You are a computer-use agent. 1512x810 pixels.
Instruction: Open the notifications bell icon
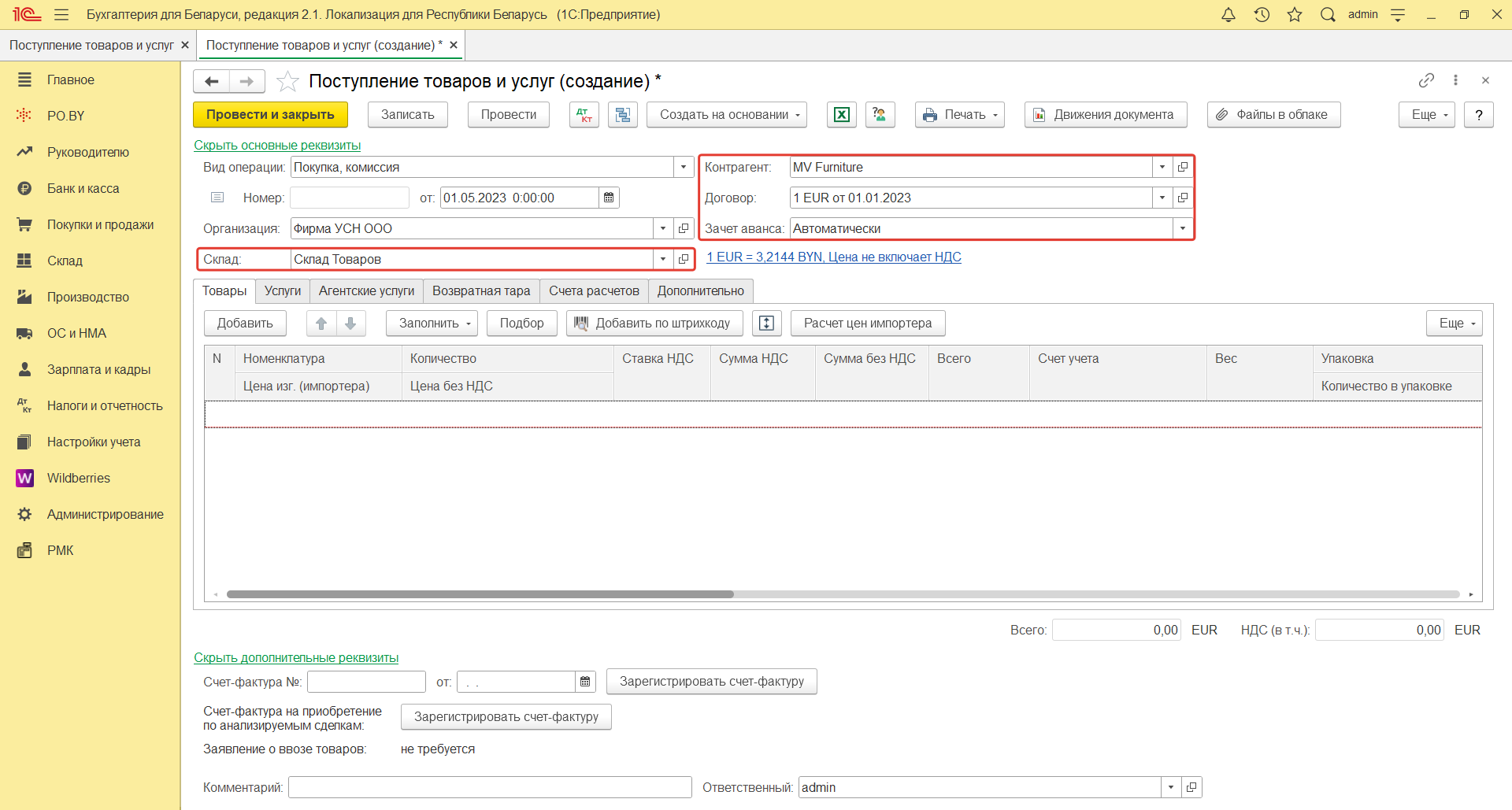(x=1228, y=14)
